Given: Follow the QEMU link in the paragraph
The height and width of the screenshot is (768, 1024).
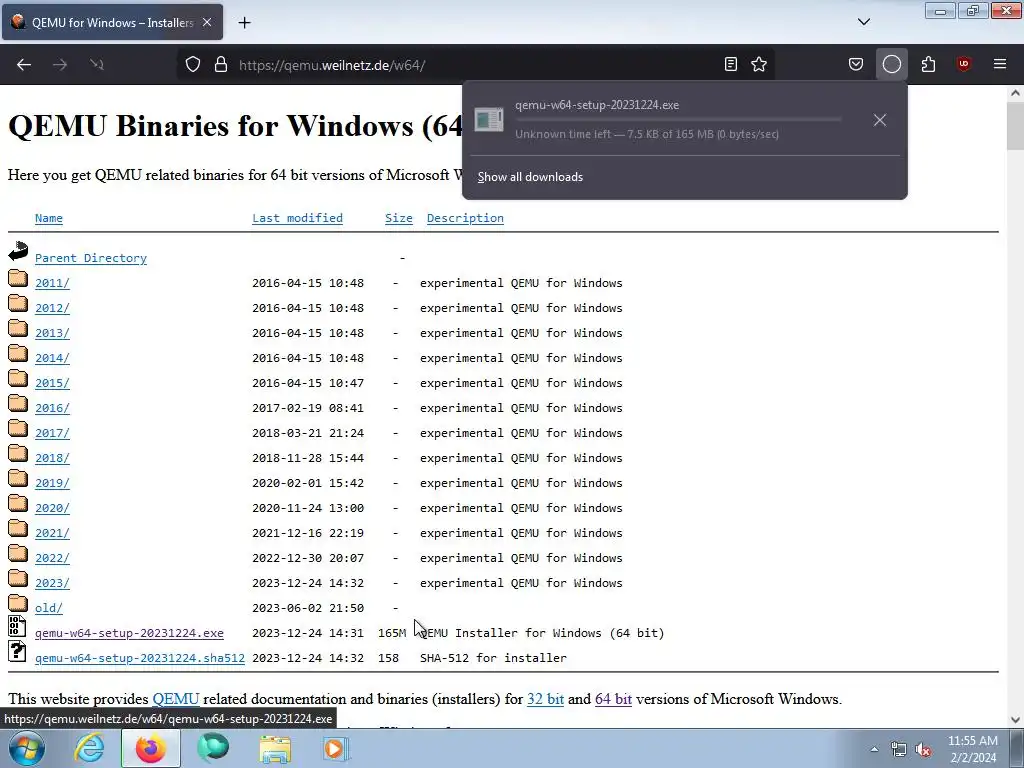Looking at the screenshot, I should point(176,699).
